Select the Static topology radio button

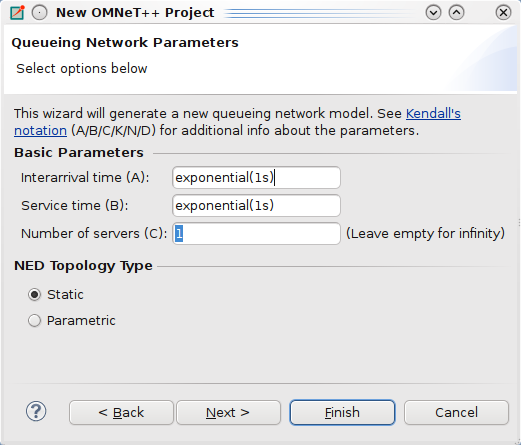tap(34, 295)
